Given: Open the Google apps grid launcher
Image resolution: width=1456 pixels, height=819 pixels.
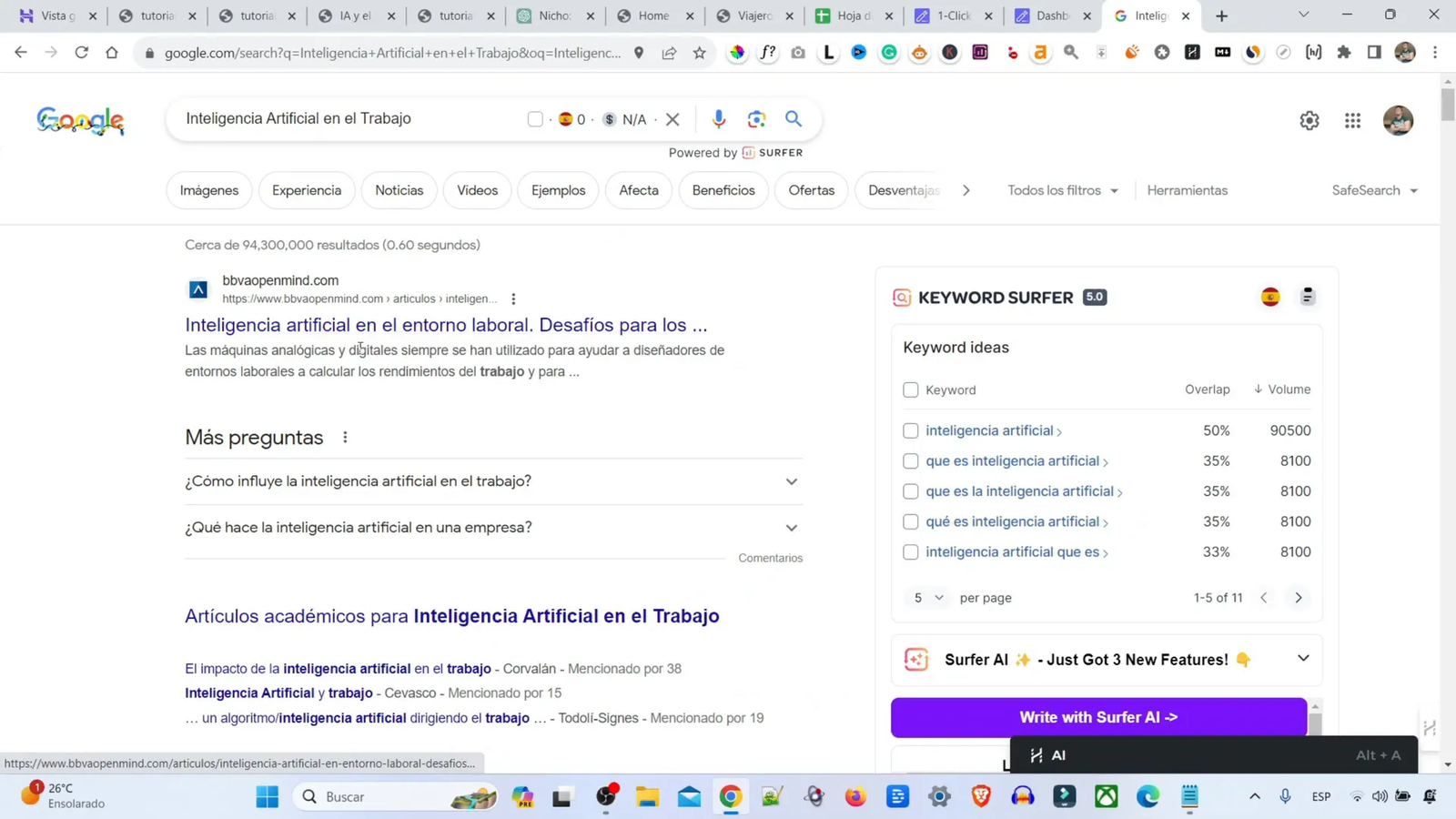Looking at the screenshot, I should [1352, 120].
